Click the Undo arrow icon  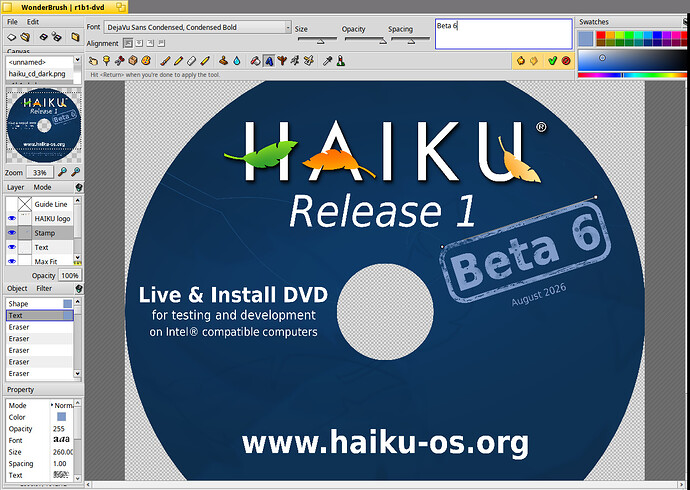pos(521,61)
